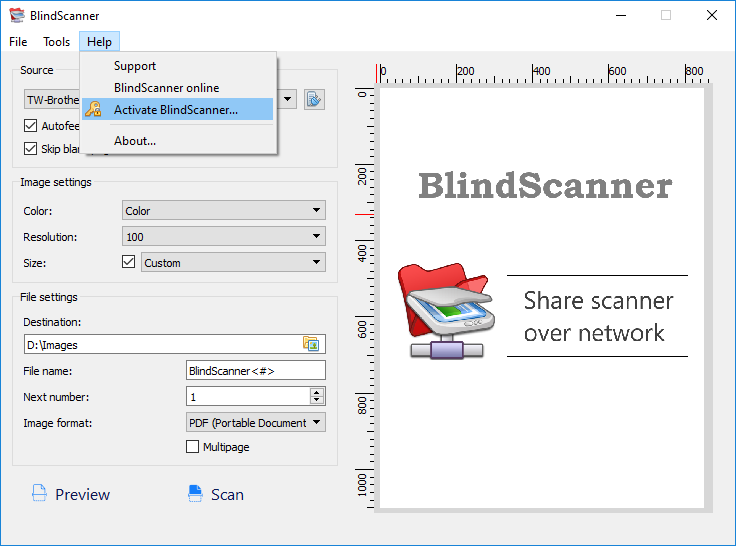Toggle the Skip blank pages checkbox
The image size is (736, 546).
coord(30,148)
